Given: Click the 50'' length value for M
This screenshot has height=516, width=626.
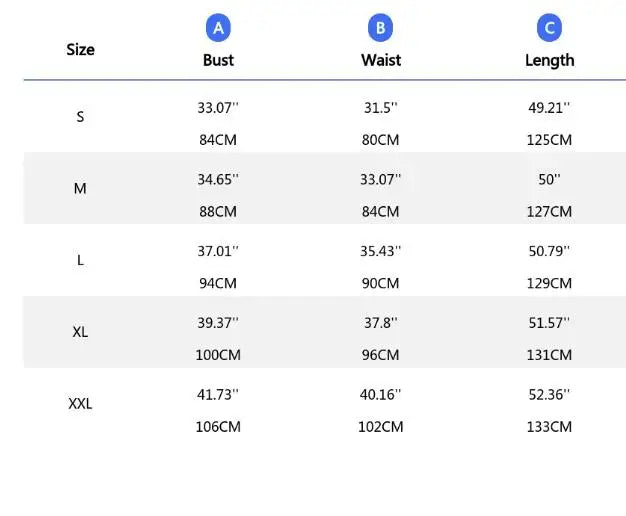Looking at the screenshot, I should [549, 180].
